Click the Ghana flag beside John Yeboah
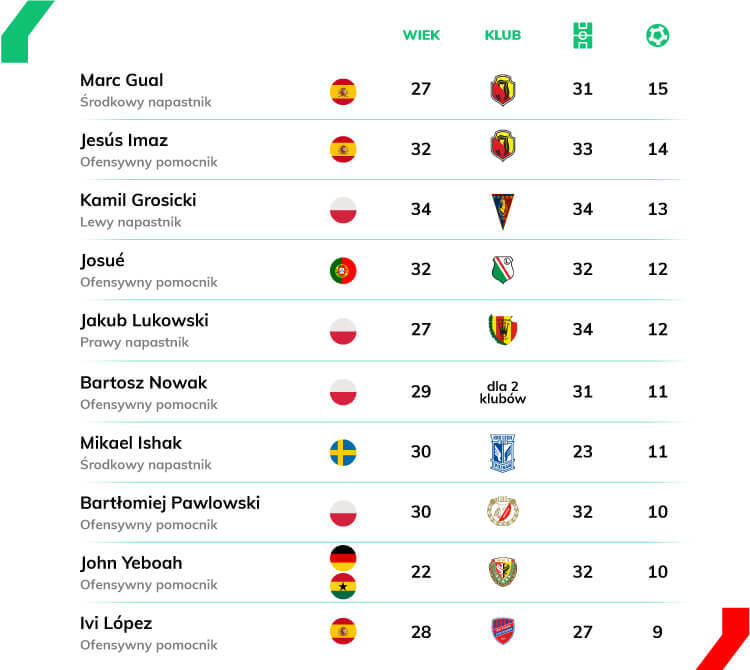Screen dimensions: 750x670 pyautogui.click(x=343, y=586)
